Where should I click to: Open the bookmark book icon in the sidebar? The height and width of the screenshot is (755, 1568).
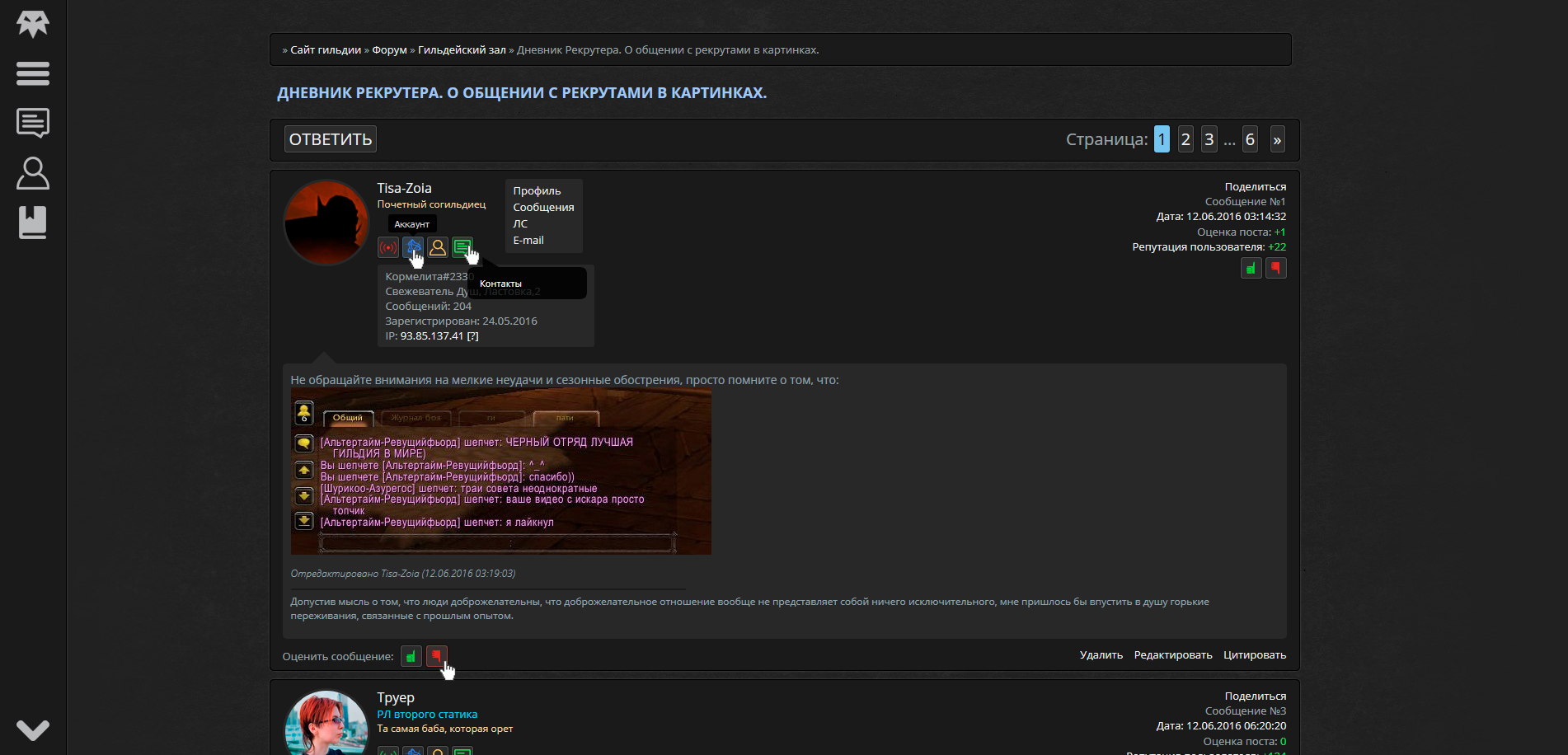(33, 223)
